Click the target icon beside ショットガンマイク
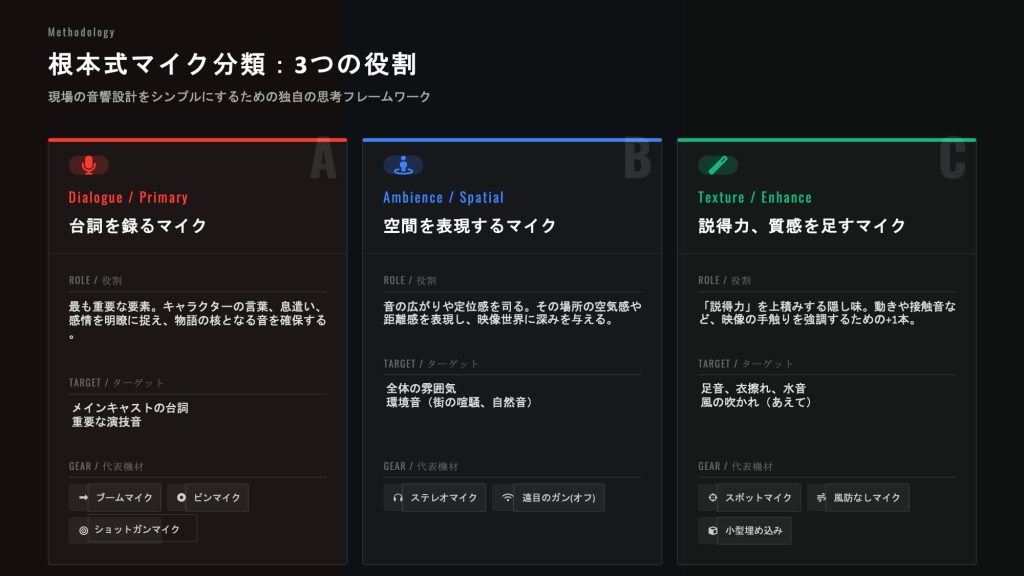Viewport: 1024px width, 576px height. (83, 529)
